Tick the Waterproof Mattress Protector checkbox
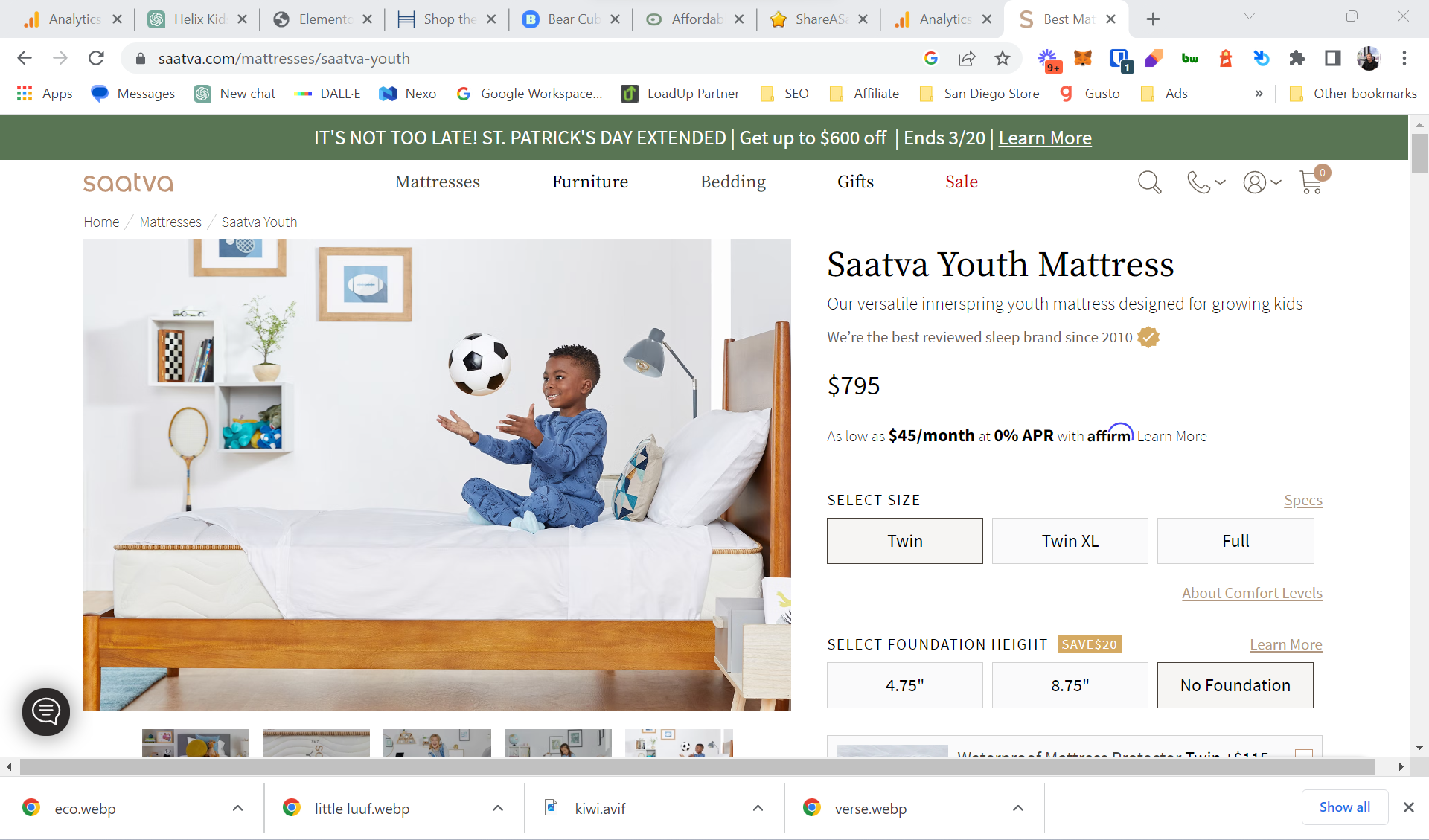Viewport: 1429px width, 840px height. [x=1303, y=753]
